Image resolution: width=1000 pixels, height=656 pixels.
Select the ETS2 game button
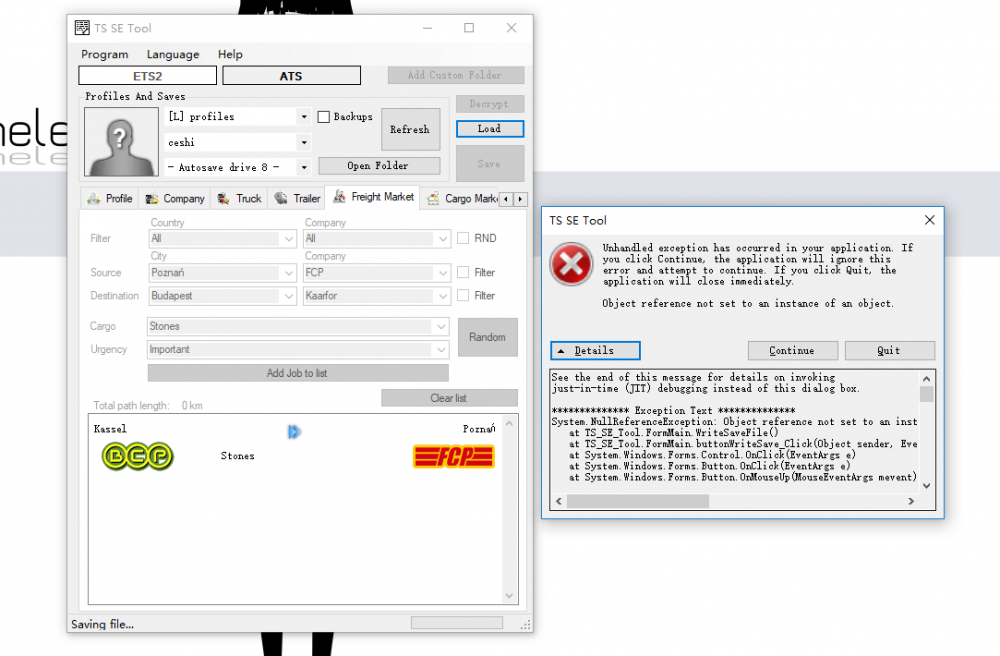147,76
